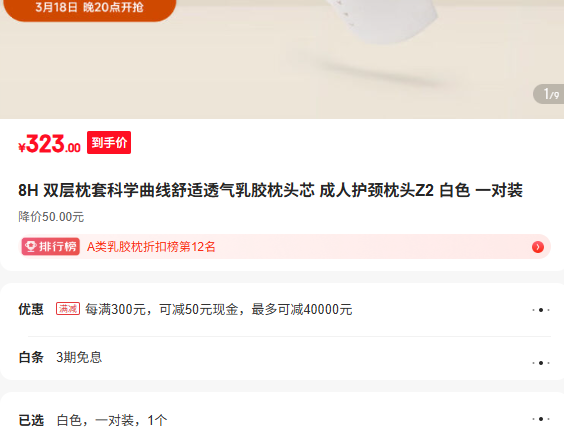Click the 优惠 row label
The height and width of the screenshot is (440, 564).
(31, 309)
